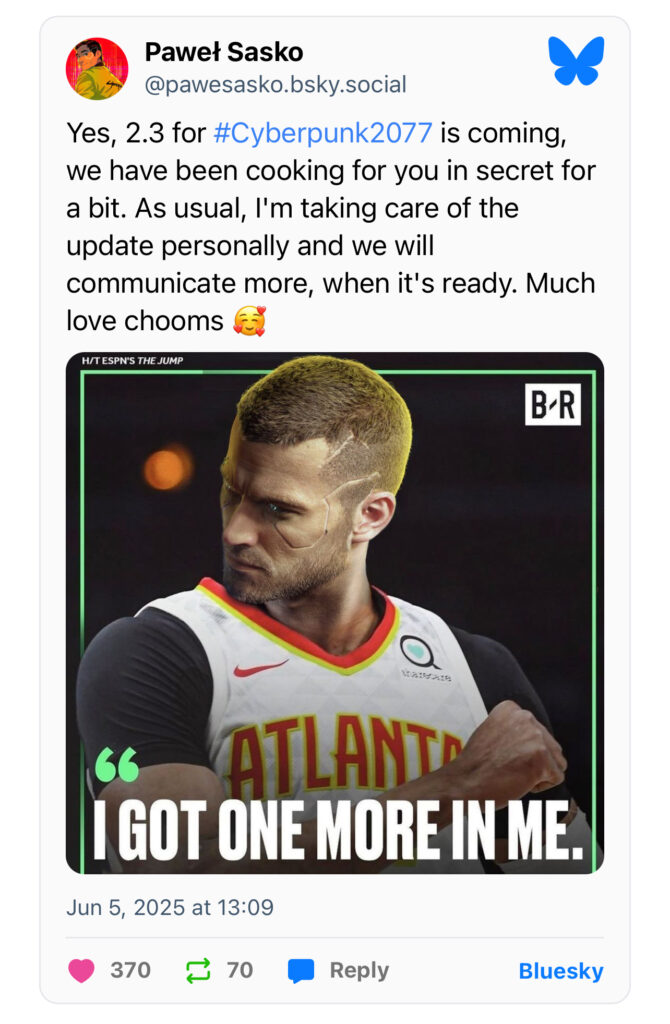This screenshot has width=670, height=1024.
Task: Open the embedded basketball jersey image
Action: click(x=335, y=613)
